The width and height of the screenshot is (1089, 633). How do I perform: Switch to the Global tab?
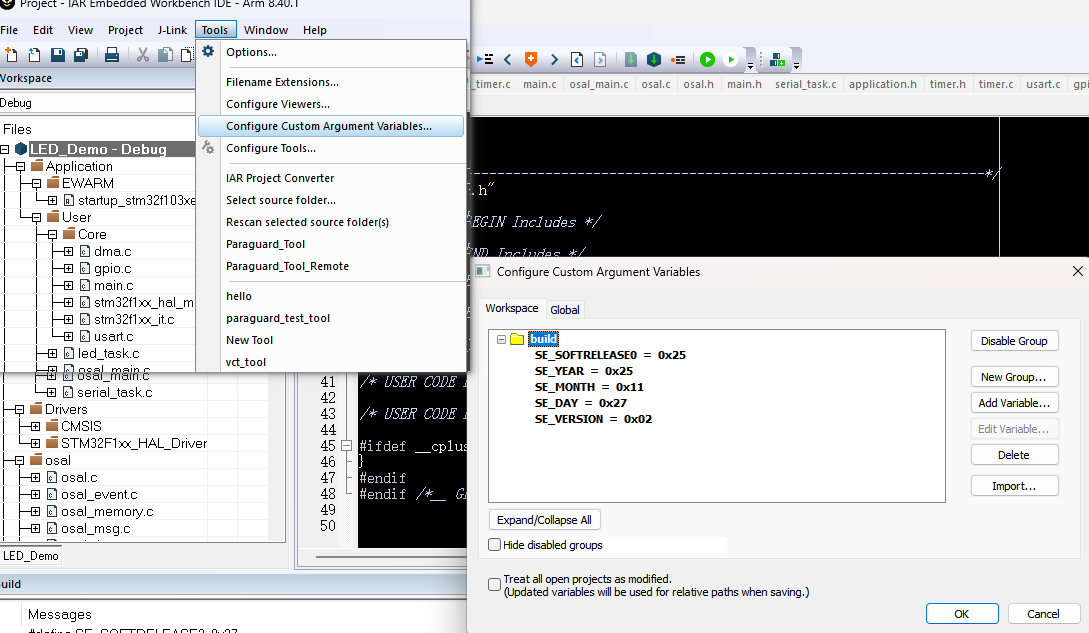(x=565, y=310)
